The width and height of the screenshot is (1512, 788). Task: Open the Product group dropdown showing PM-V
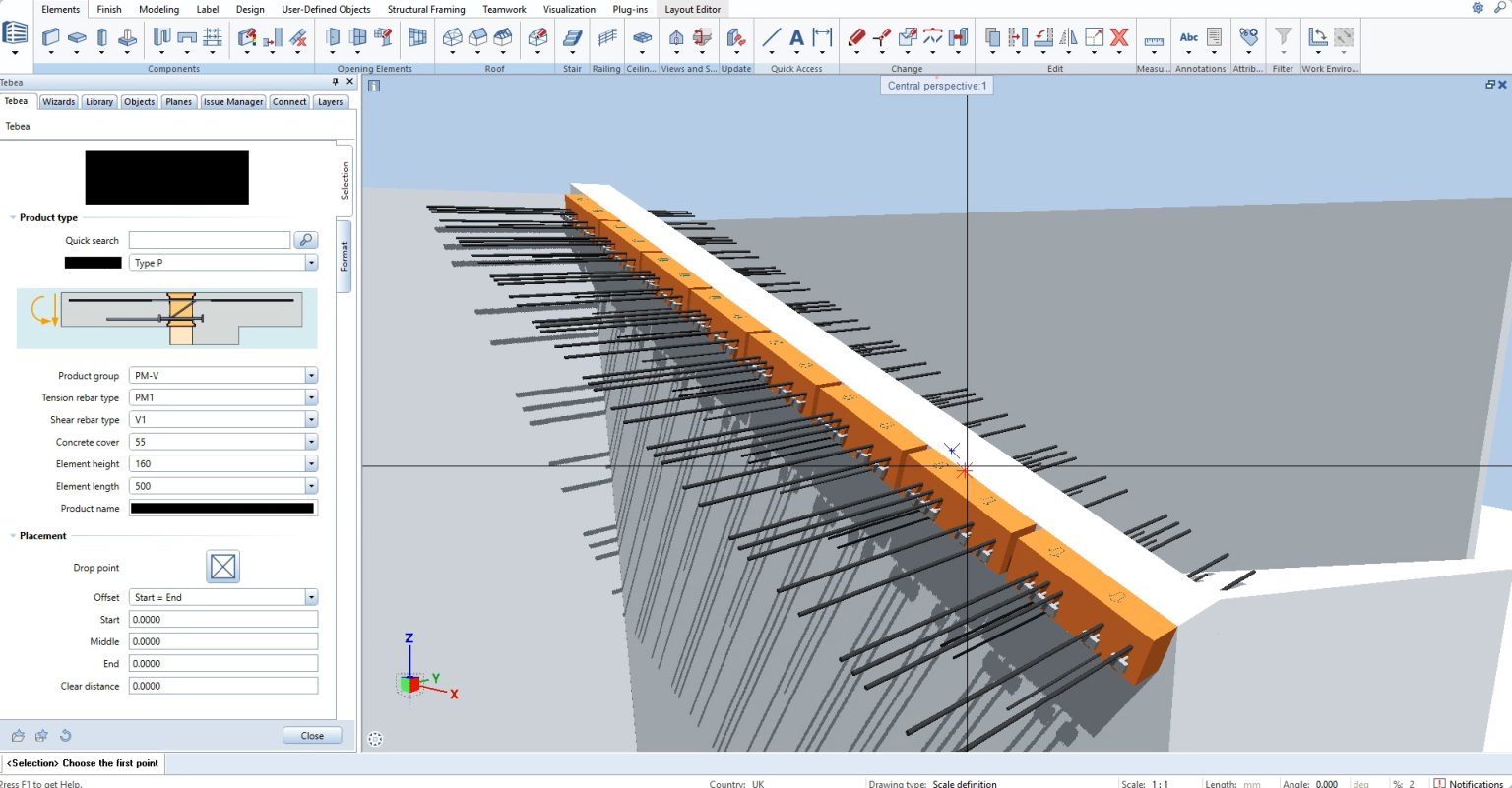click(x=310, y=375)
